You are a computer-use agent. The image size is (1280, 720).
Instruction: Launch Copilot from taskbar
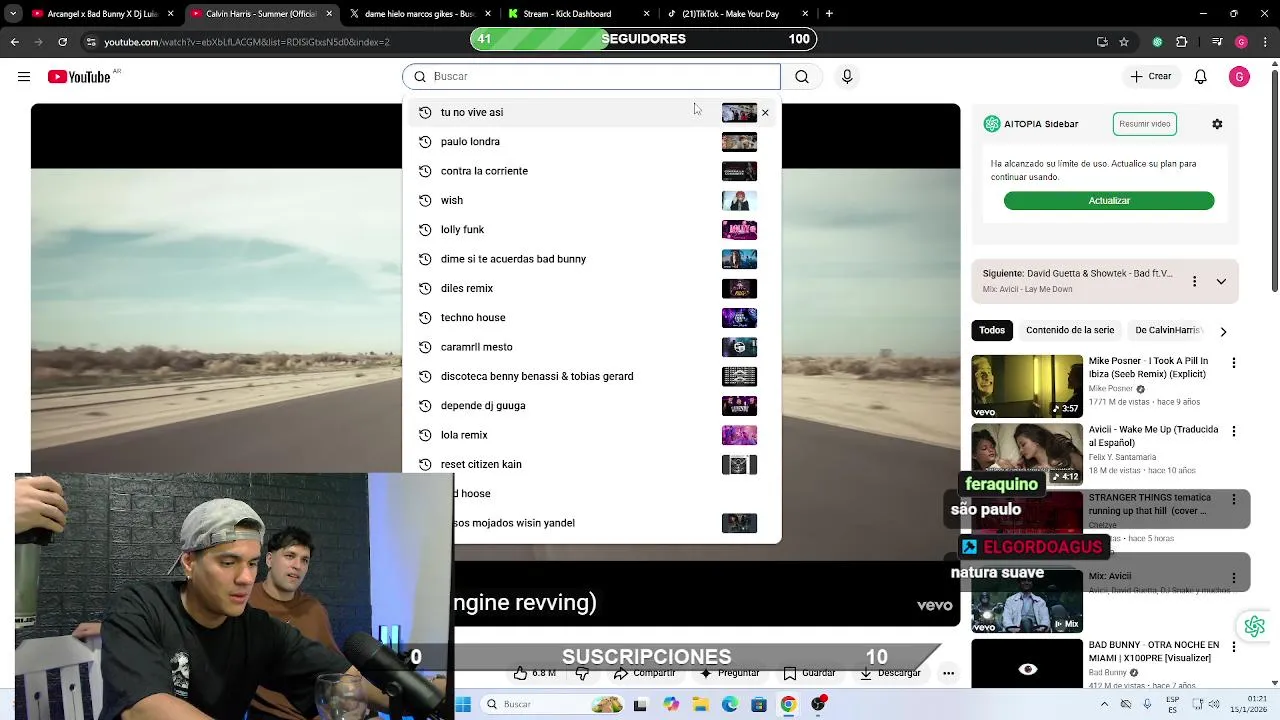(670, 704)
